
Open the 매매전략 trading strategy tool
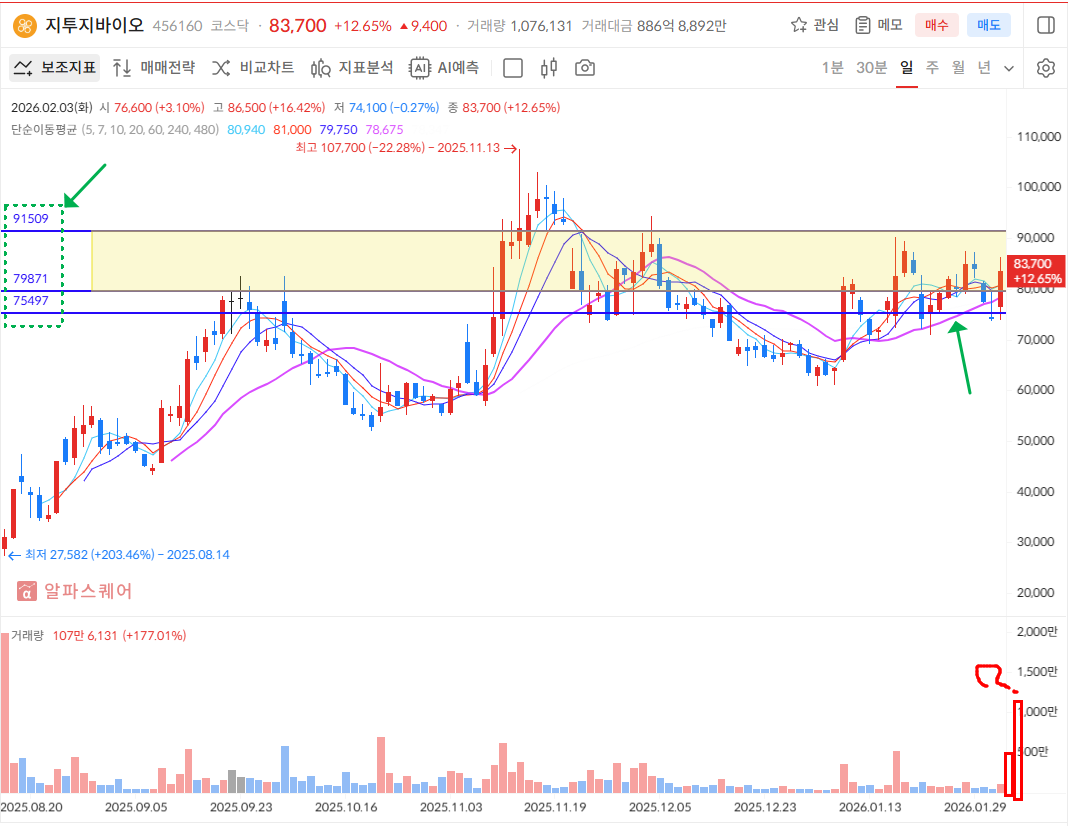[x=153, y=68]
